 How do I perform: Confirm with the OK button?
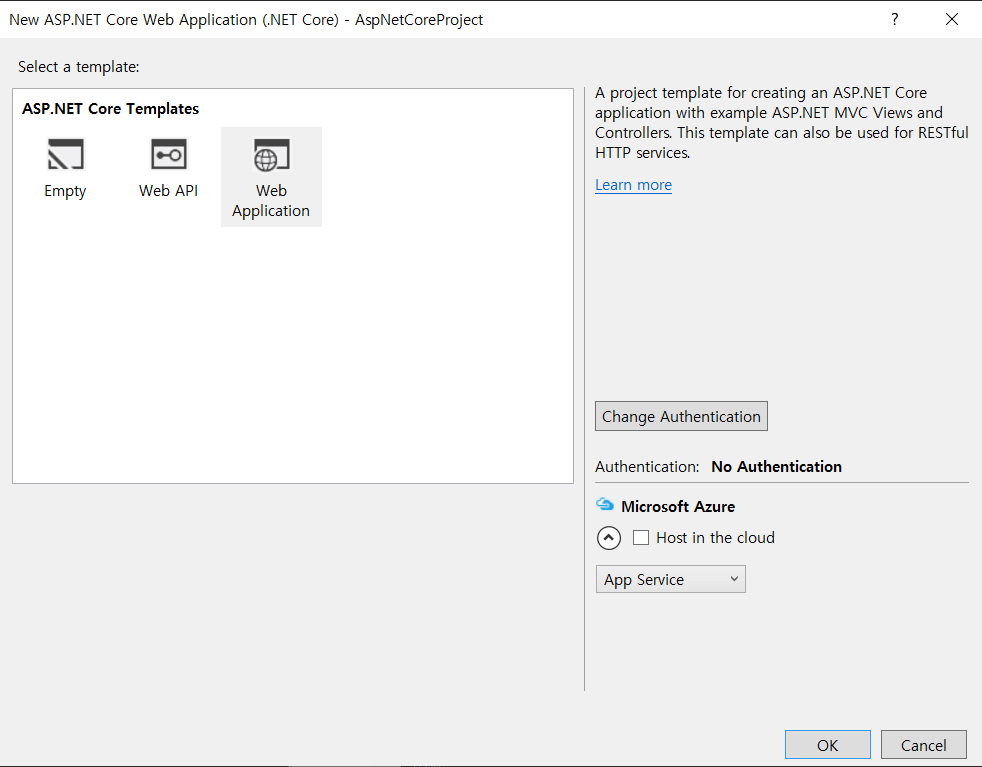coord(827,744)
